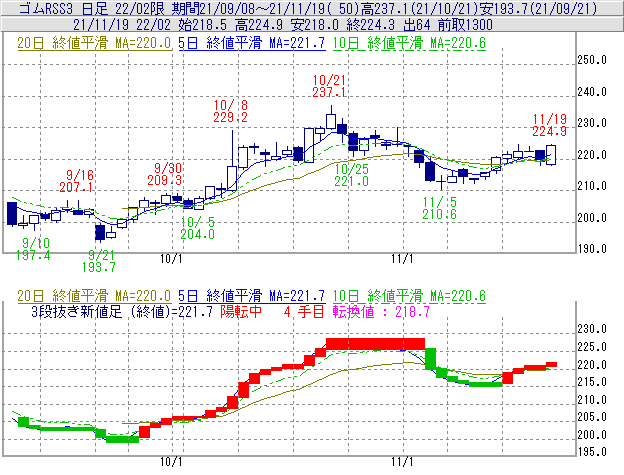
Task: Click the red 陽転中 status text
Action: tap(241, 311)
